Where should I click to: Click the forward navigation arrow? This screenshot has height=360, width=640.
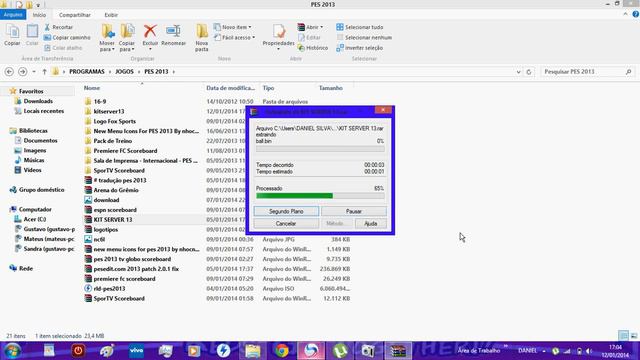tap(22, 71)
